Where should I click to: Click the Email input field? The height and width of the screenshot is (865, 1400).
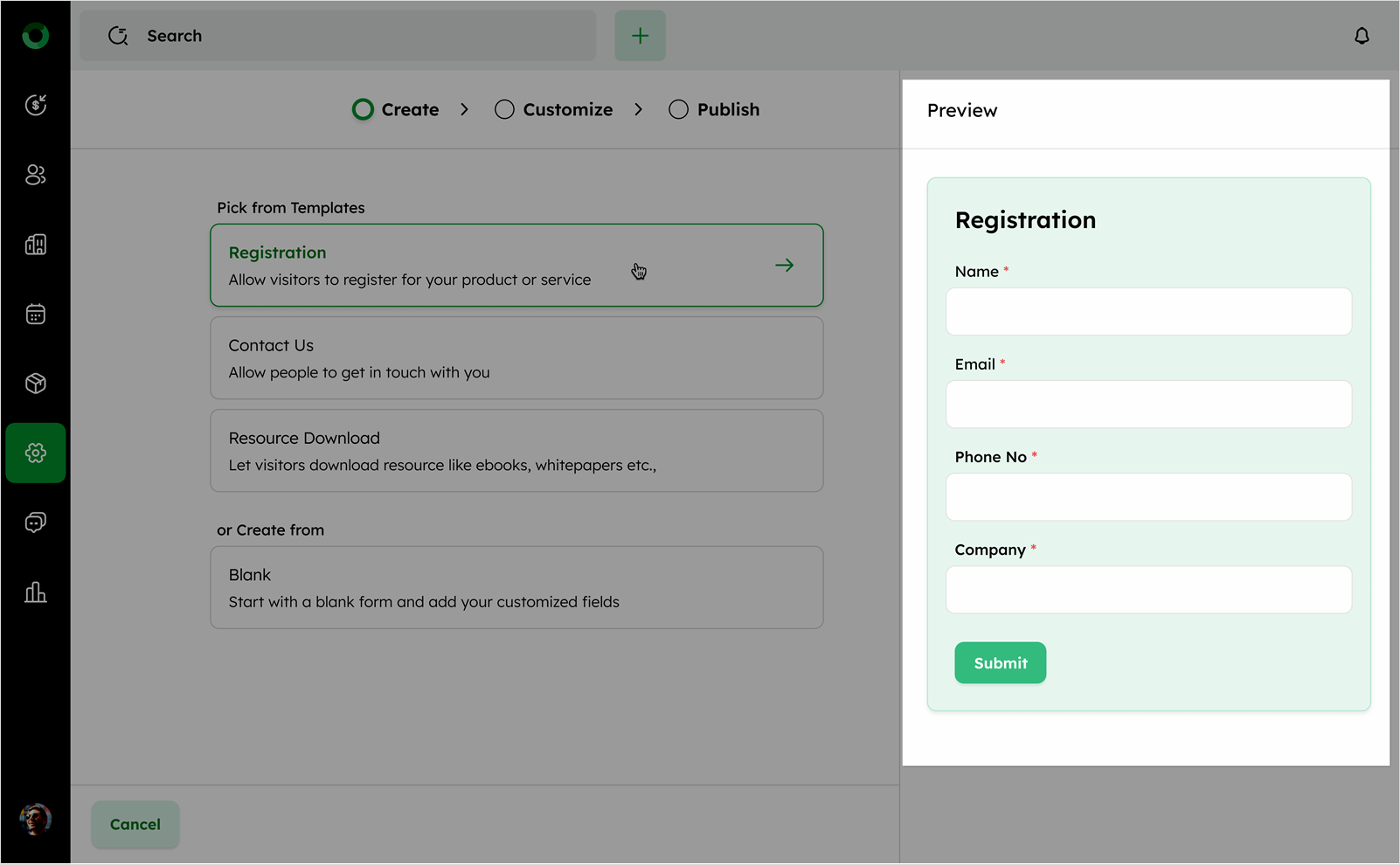1148,405
